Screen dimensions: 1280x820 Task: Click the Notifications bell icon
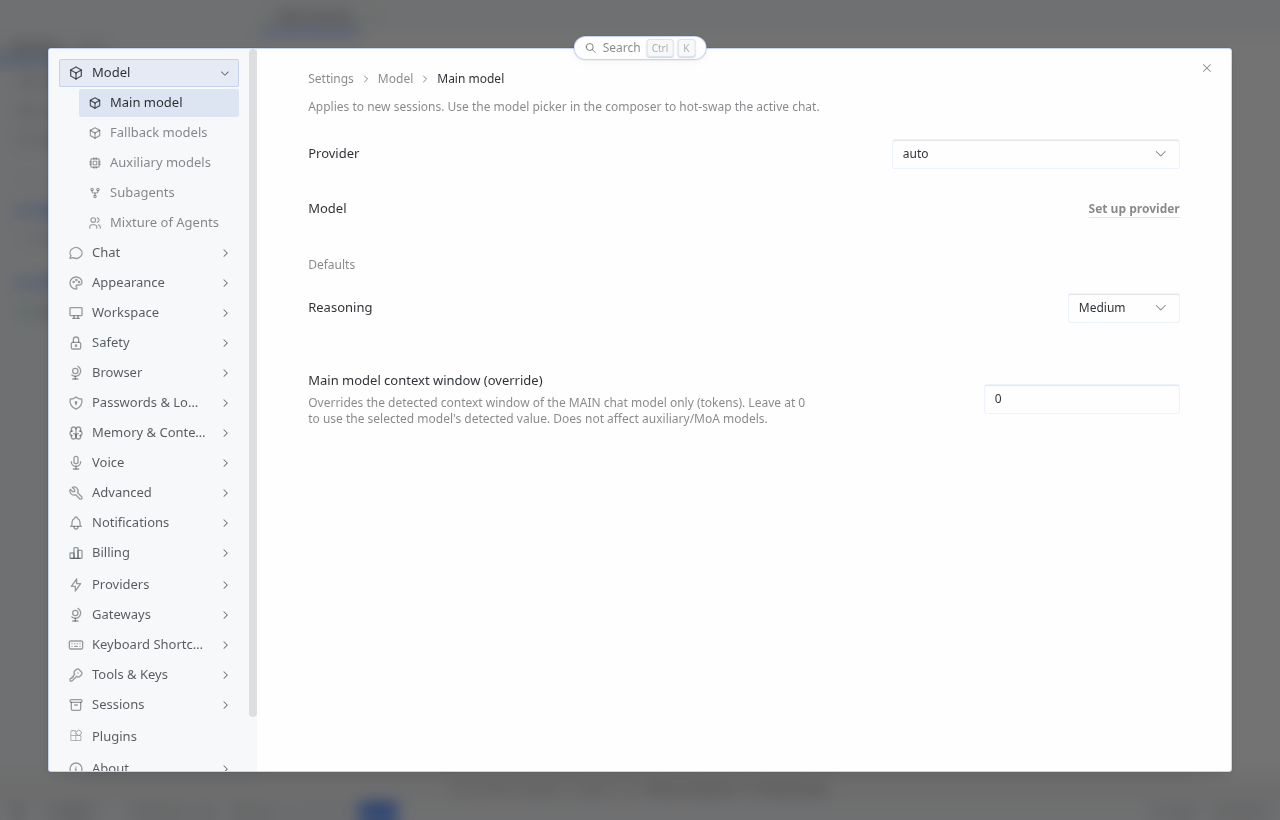pyautogui.click(x=76, y=523)
